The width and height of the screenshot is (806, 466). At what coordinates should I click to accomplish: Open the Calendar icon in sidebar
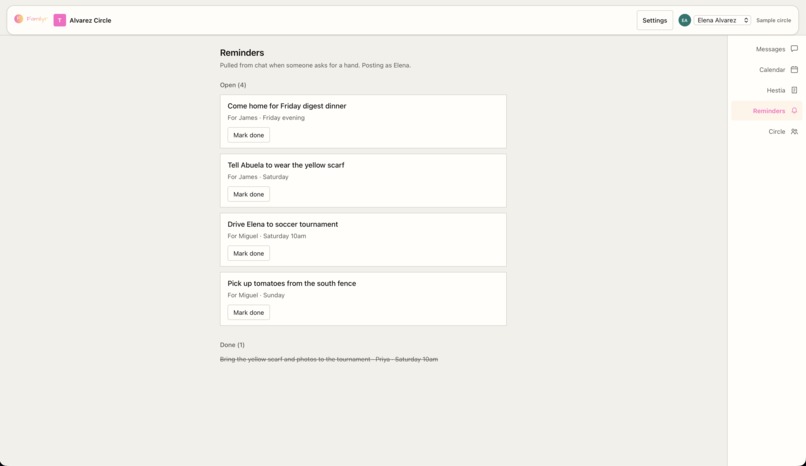tap(794, 69)
